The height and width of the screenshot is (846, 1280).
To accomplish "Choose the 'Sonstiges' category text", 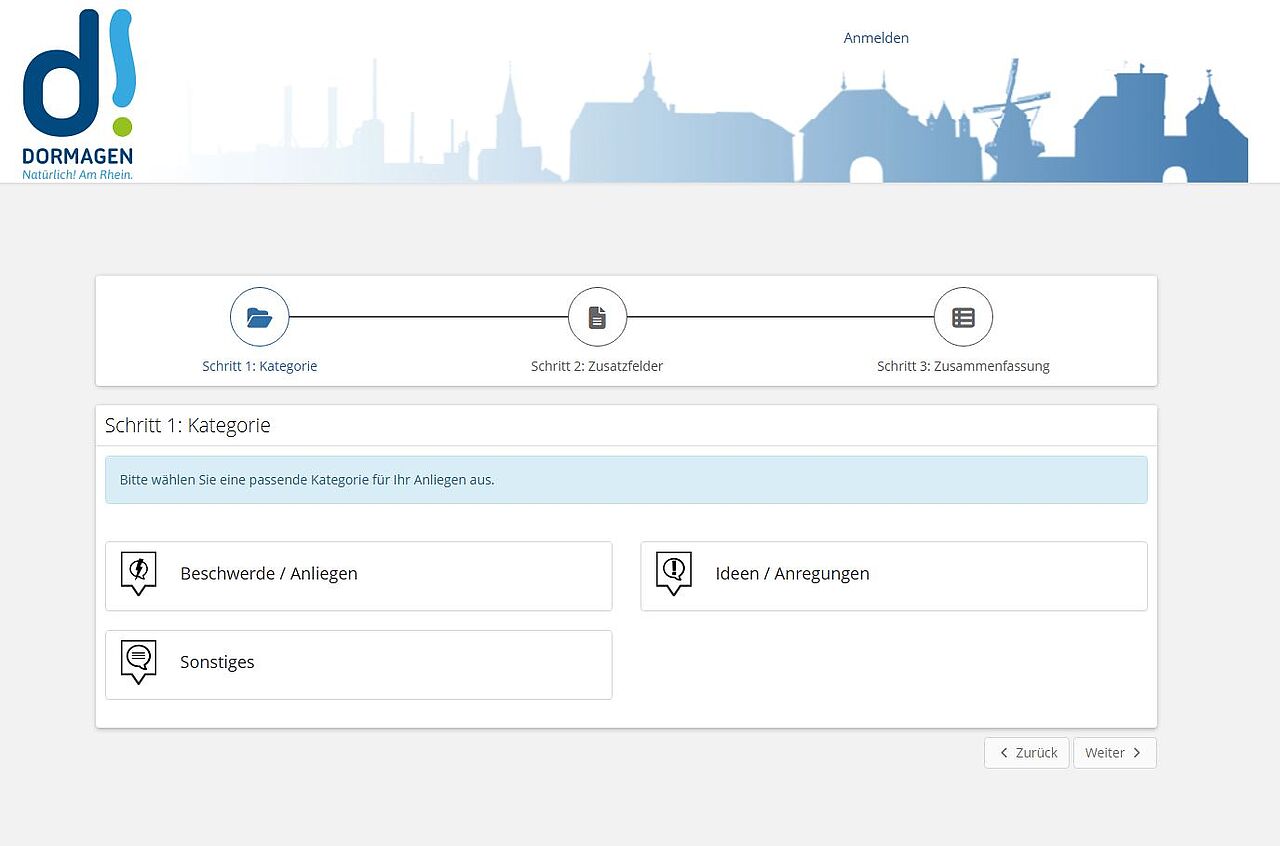I will coord(217,662).
